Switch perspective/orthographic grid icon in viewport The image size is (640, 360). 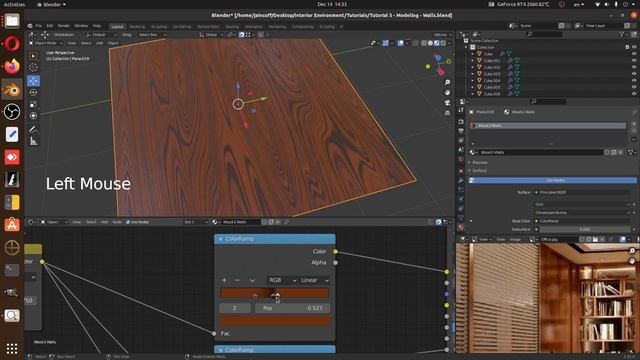pyautogui.click(x=447, y=112)
